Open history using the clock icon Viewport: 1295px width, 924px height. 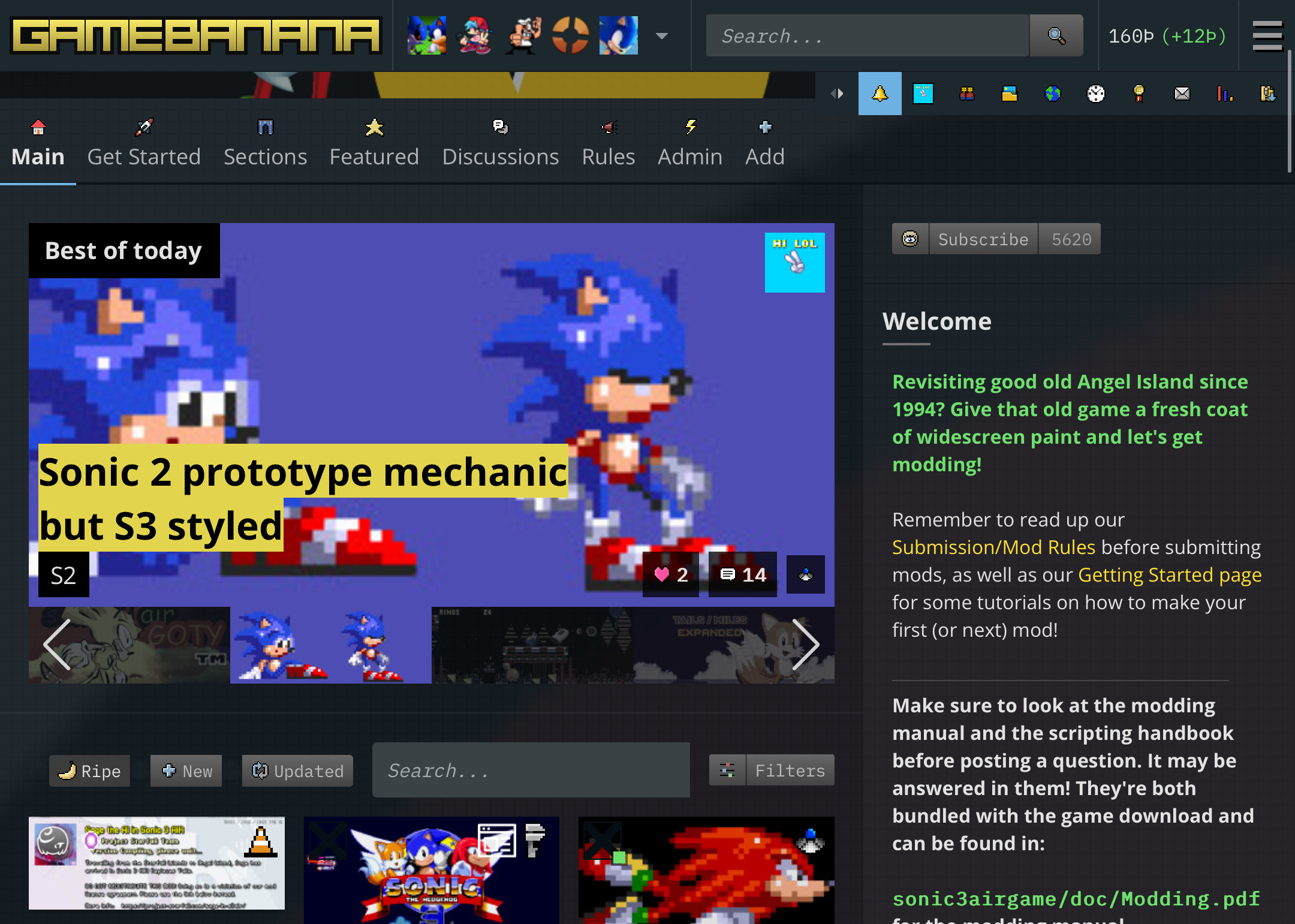pyautogui.click(x=1096, y=94)
